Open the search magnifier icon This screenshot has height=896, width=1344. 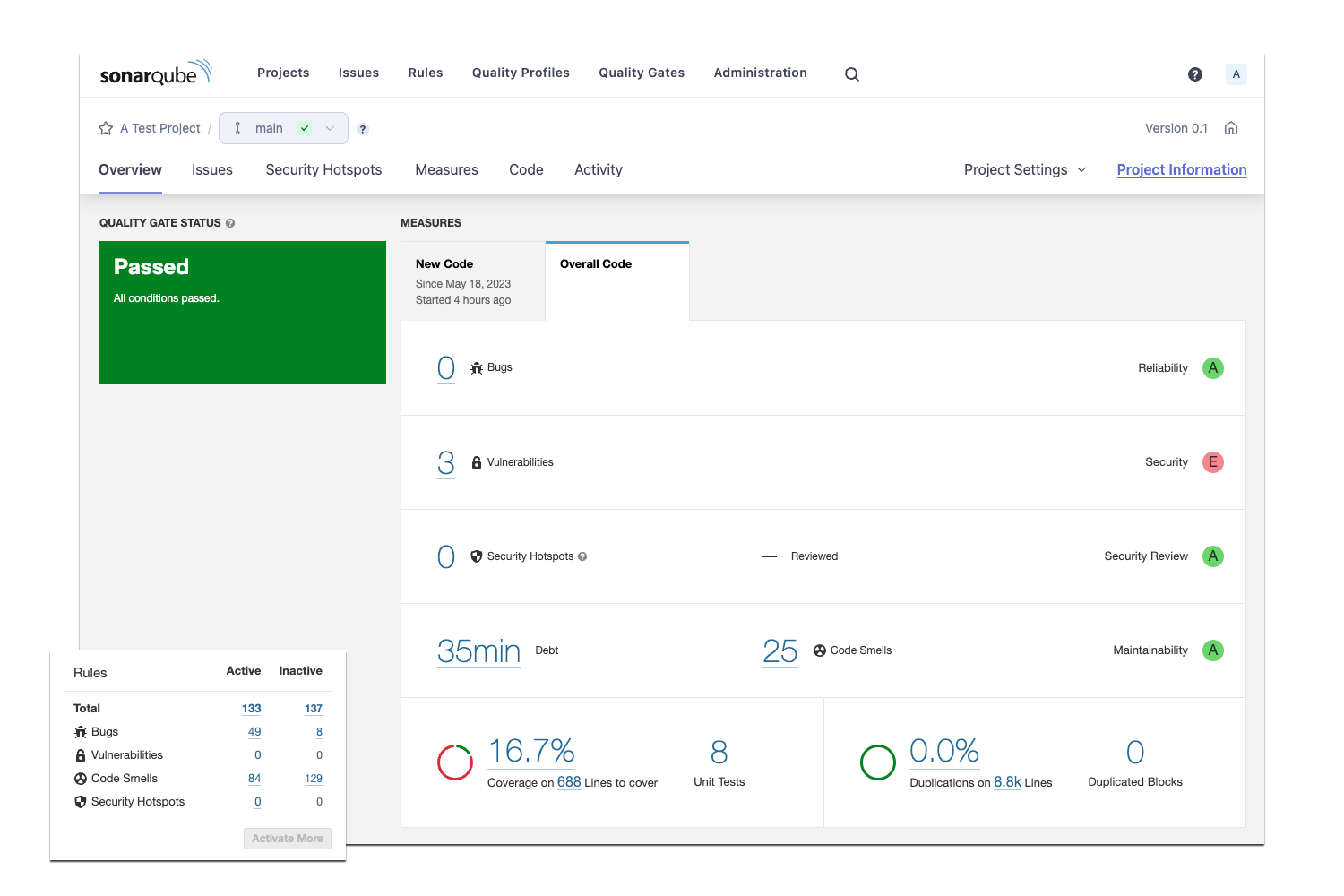pos(852,74)
